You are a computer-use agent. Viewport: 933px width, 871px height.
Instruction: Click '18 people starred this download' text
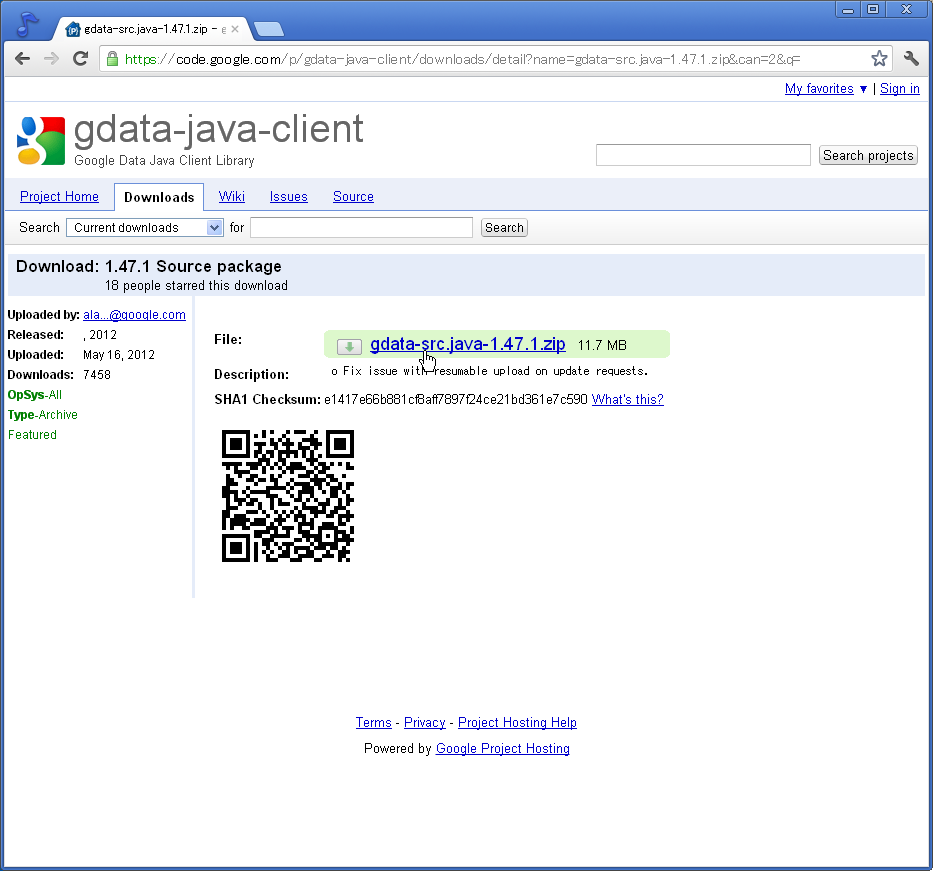(x=196, y=286)
